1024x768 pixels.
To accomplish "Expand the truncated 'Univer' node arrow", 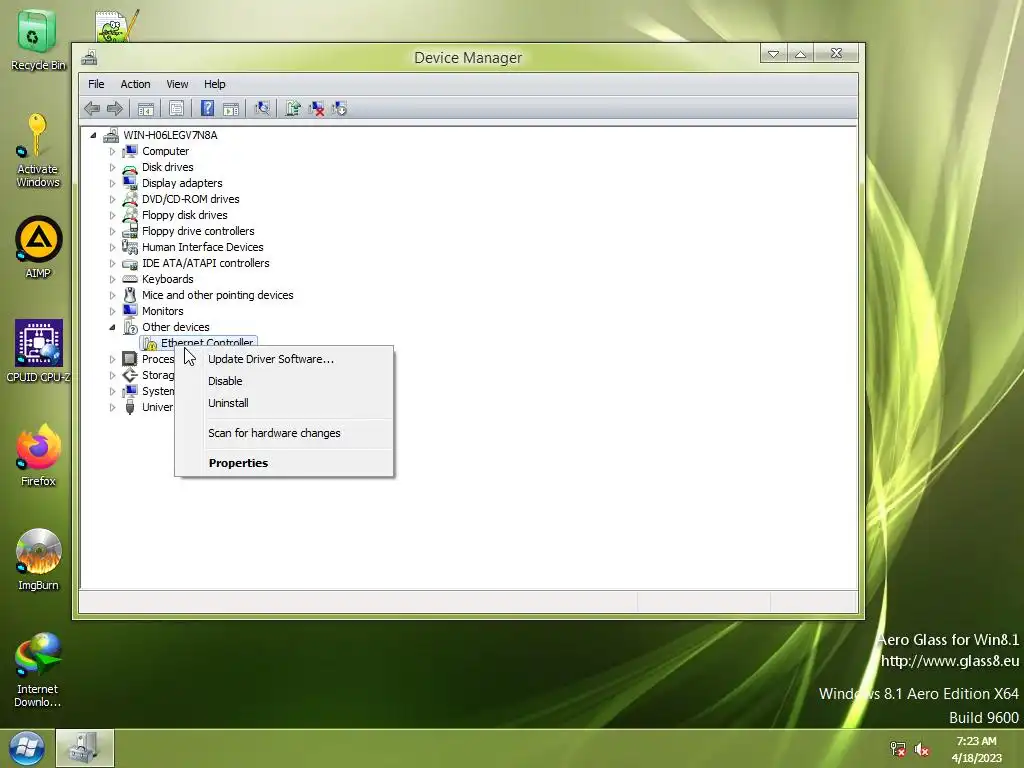I will [112, 408].
